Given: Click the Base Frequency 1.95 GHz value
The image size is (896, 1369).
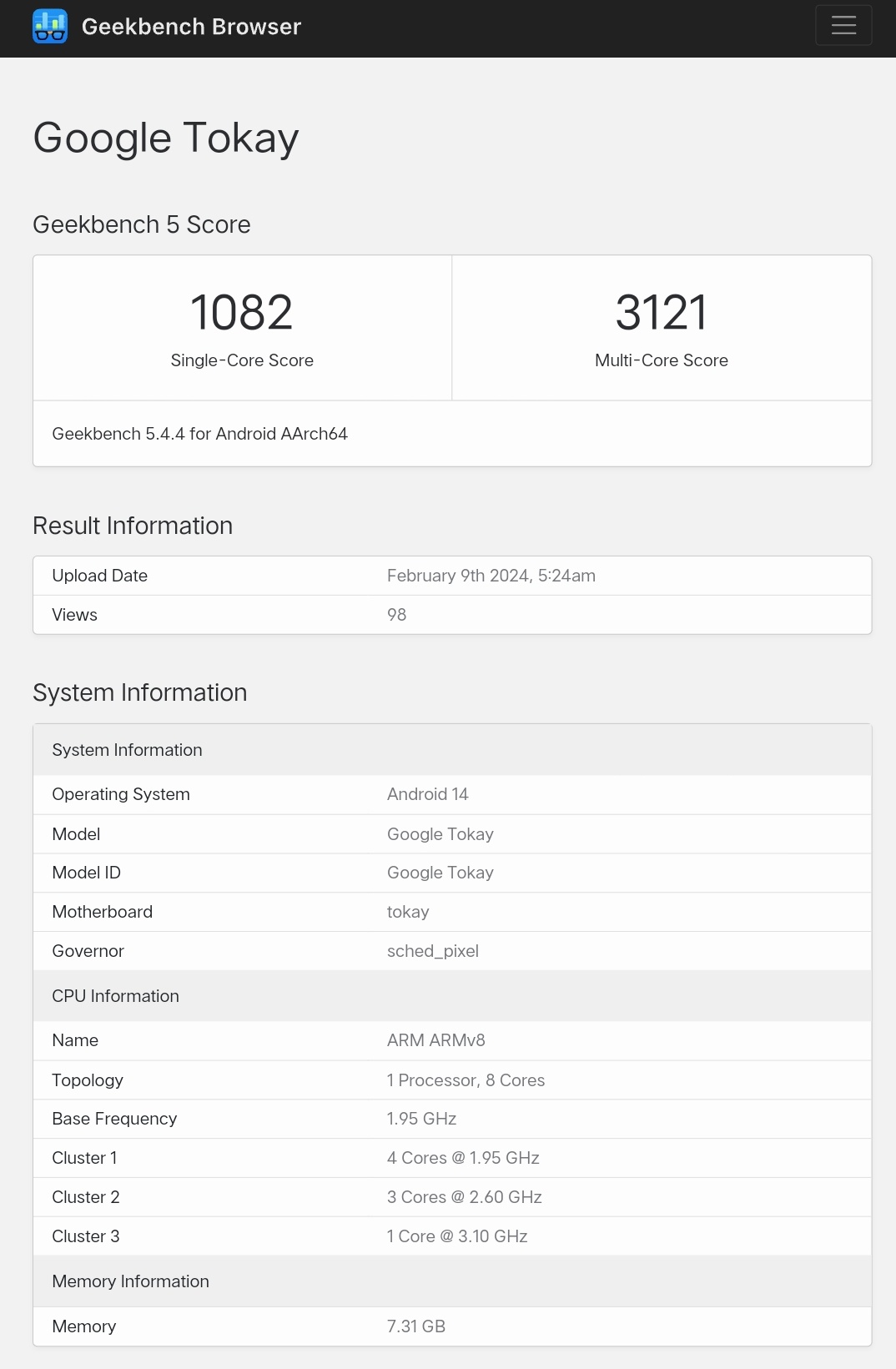Looking at the screenshot, I should (x=421, y=1119).
